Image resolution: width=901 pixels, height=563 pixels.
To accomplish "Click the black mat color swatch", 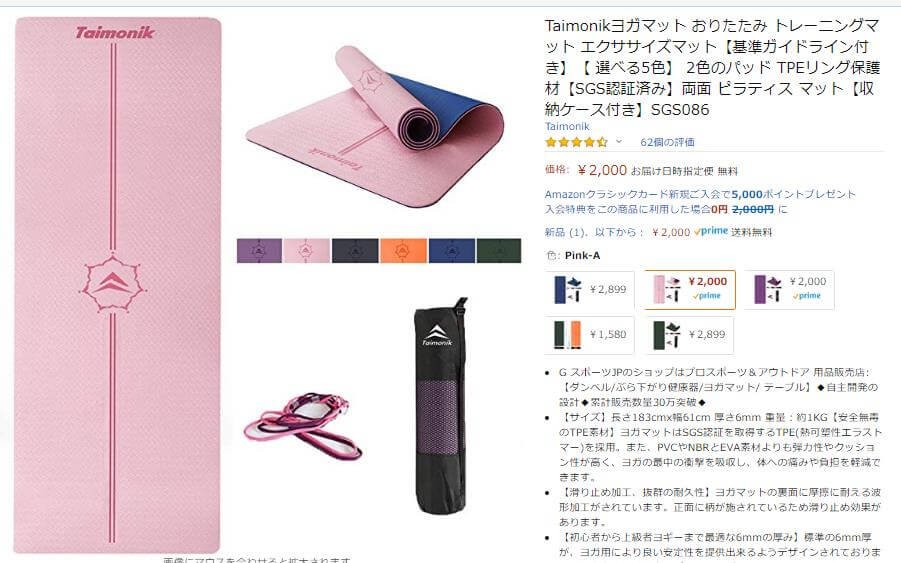I will 355,250.
